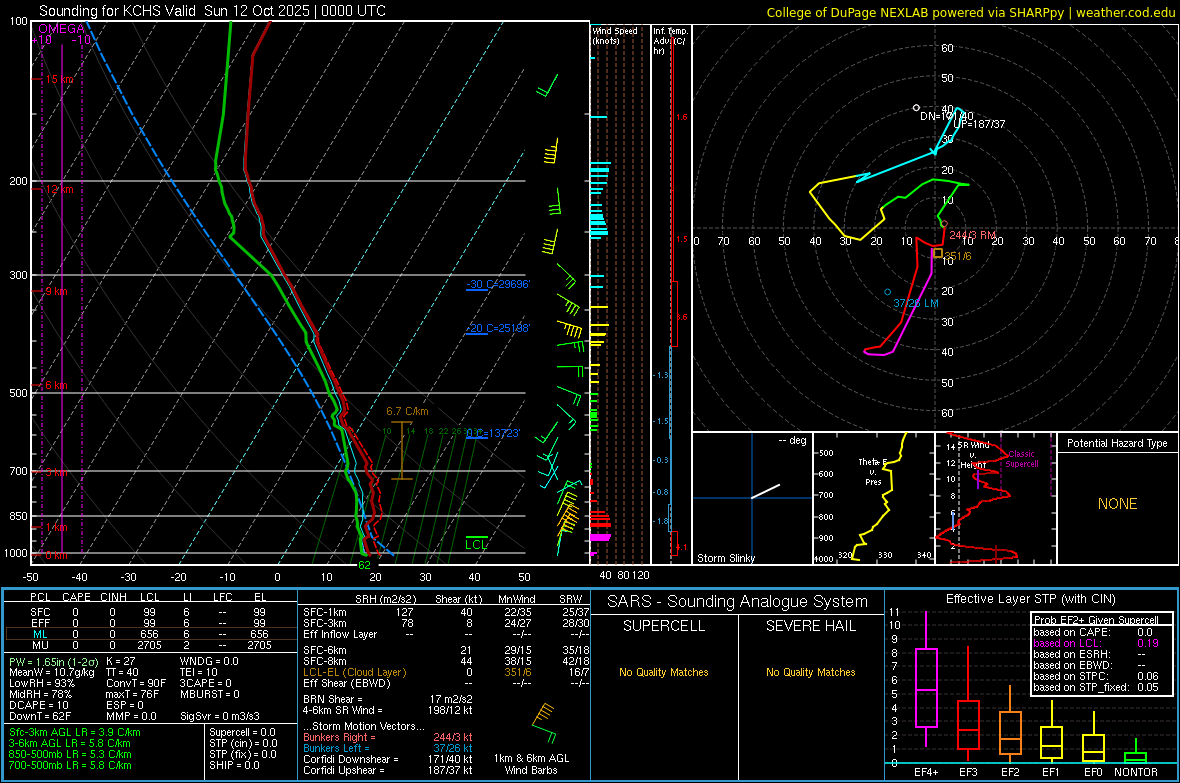
Task: Click the K = 27 index value
Action: pos(120,661)
